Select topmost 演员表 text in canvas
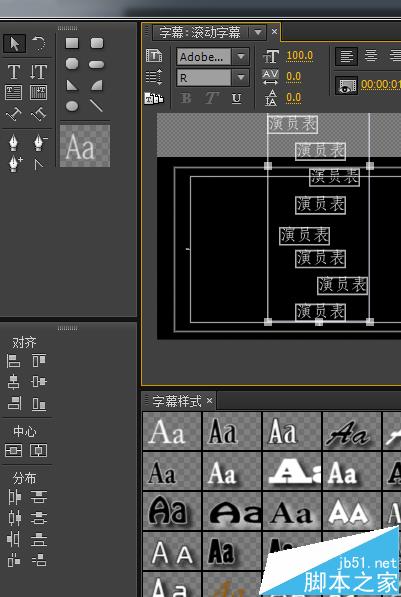Viewport: 401px width, 597px height. tap(292, 124)
